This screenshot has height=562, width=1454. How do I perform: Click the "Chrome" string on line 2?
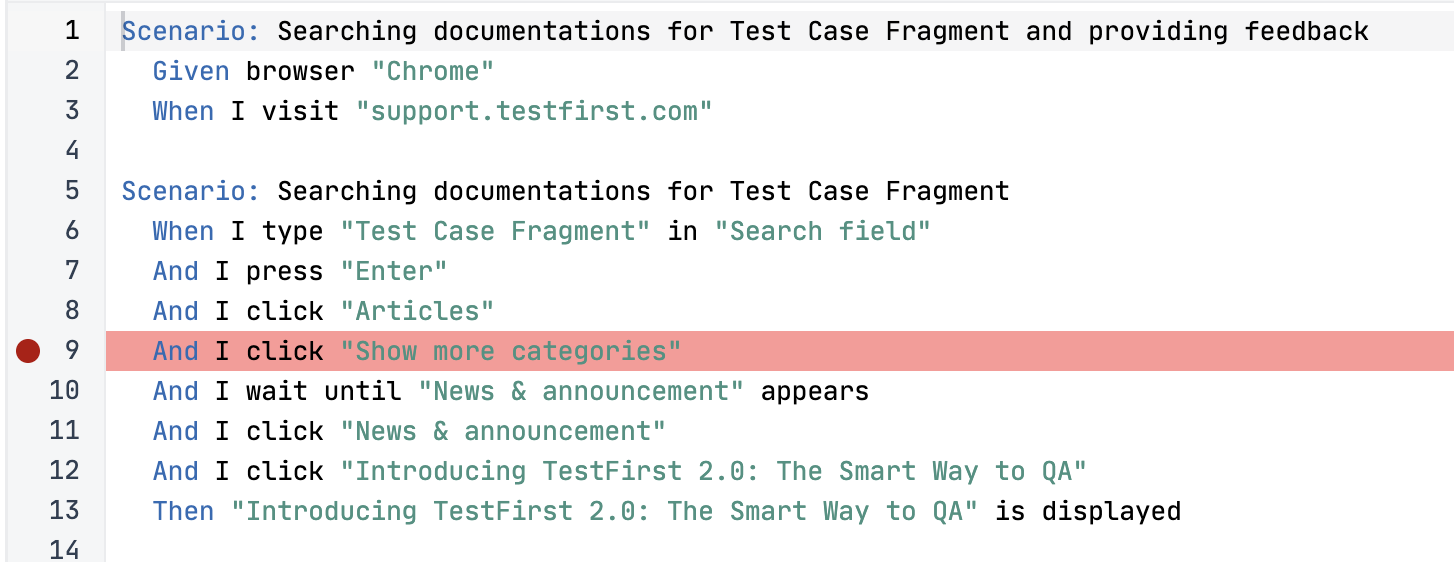click(433, 71)
